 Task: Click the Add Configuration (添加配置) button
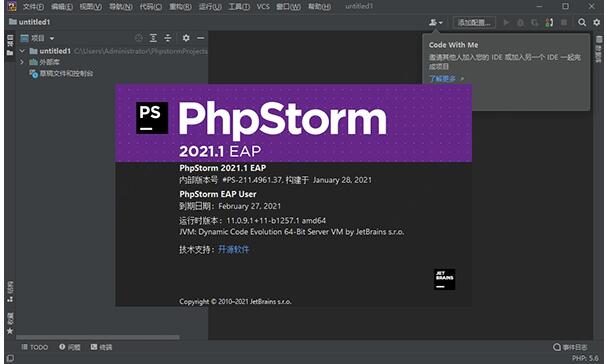tap(474, 22)
